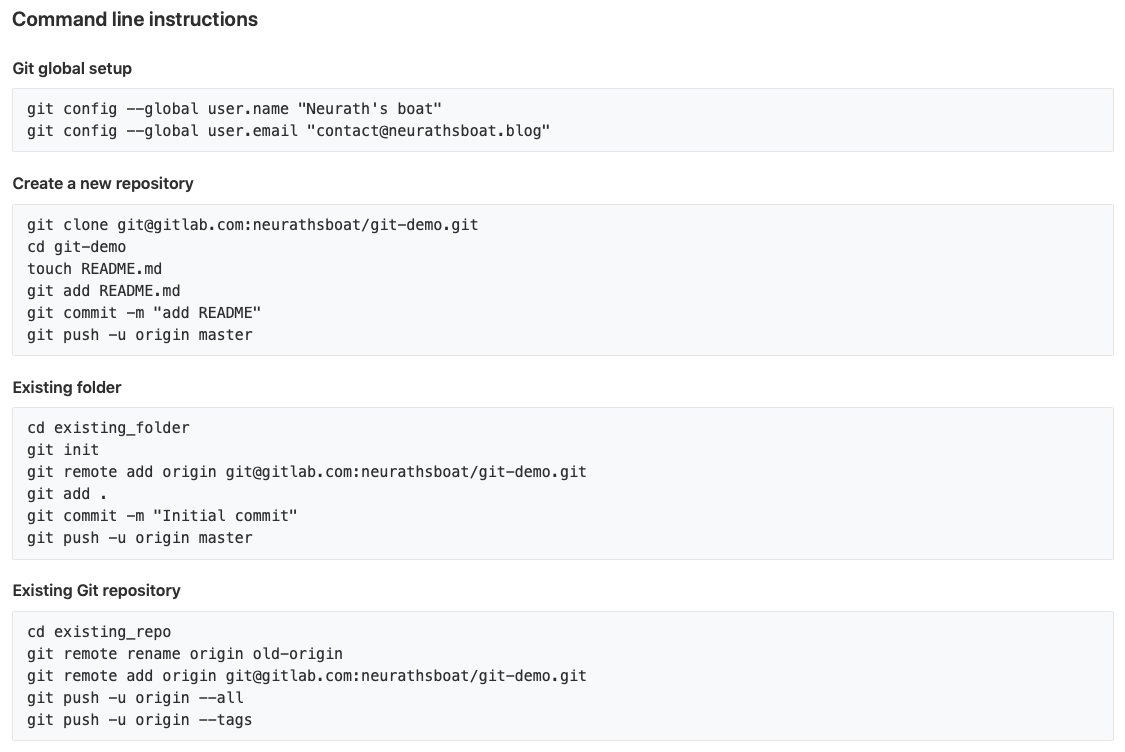Click the "Create a new repository" heading
Image resolution: width=1125 pixels, height=752 pixels.
coord(103,184)
